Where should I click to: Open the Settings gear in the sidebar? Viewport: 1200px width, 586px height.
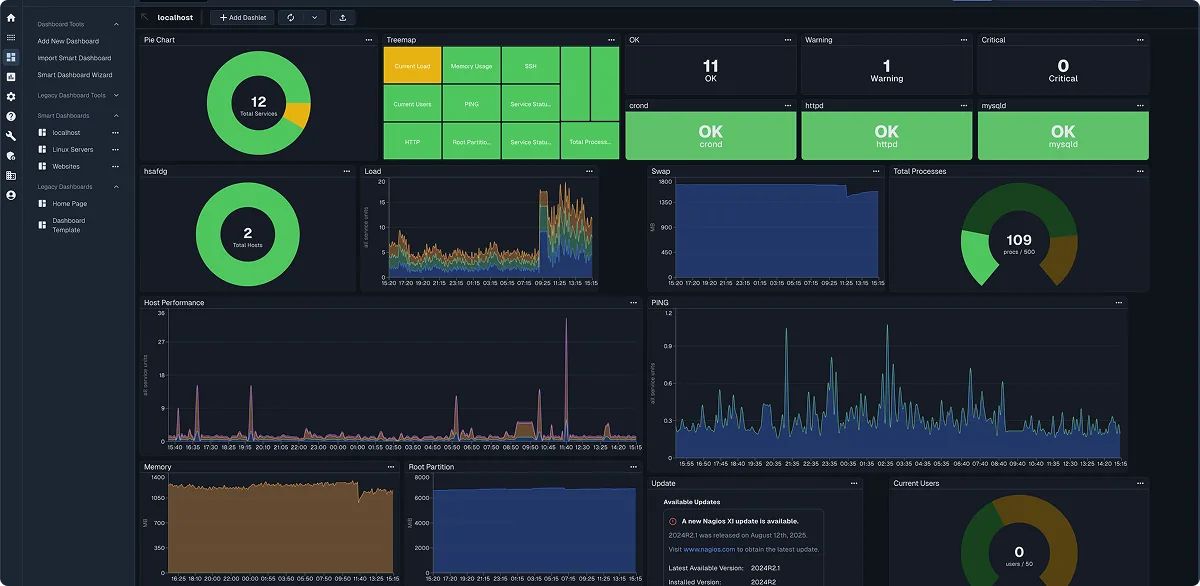[x=10, y=96]
